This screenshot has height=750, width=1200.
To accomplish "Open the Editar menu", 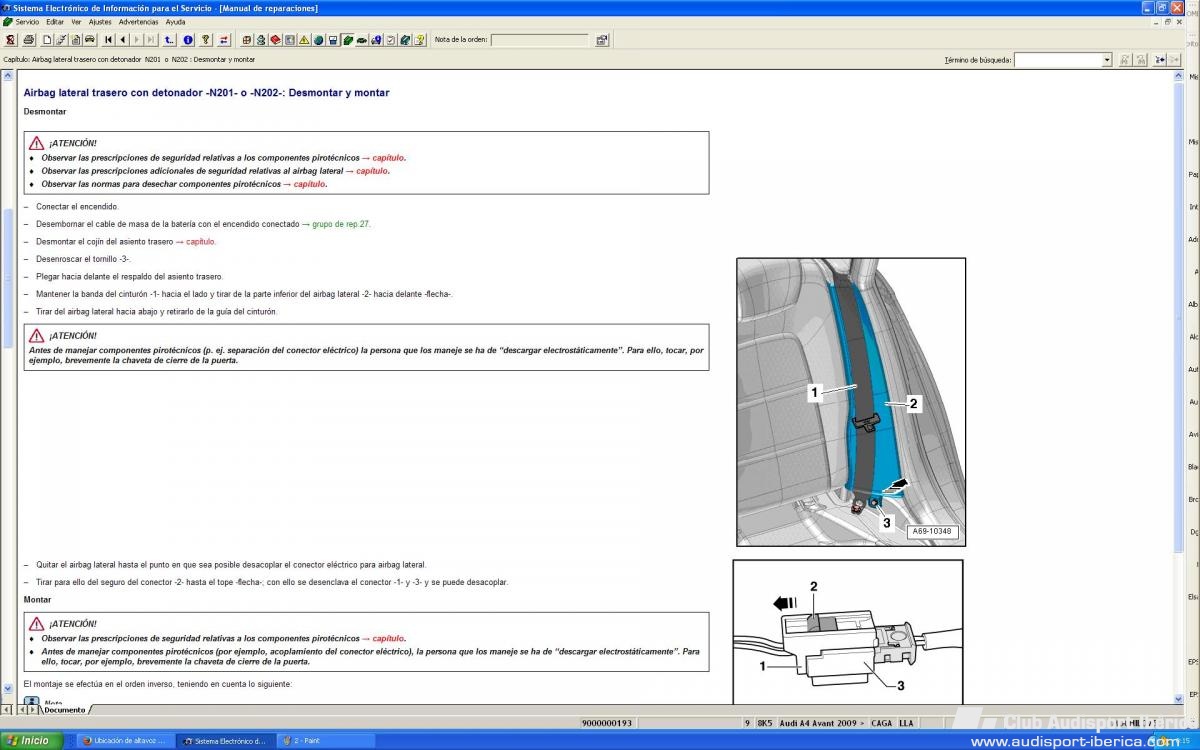I will (55, 21).
